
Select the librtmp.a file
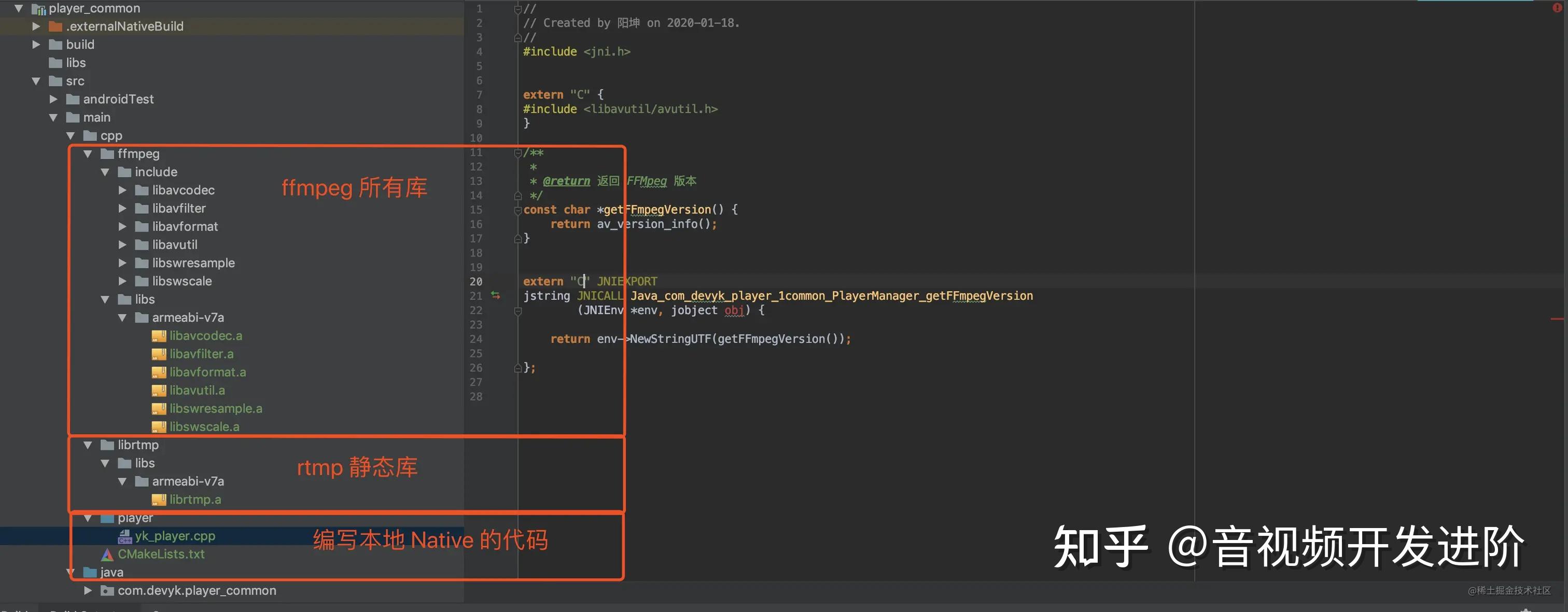pos(195,500)
